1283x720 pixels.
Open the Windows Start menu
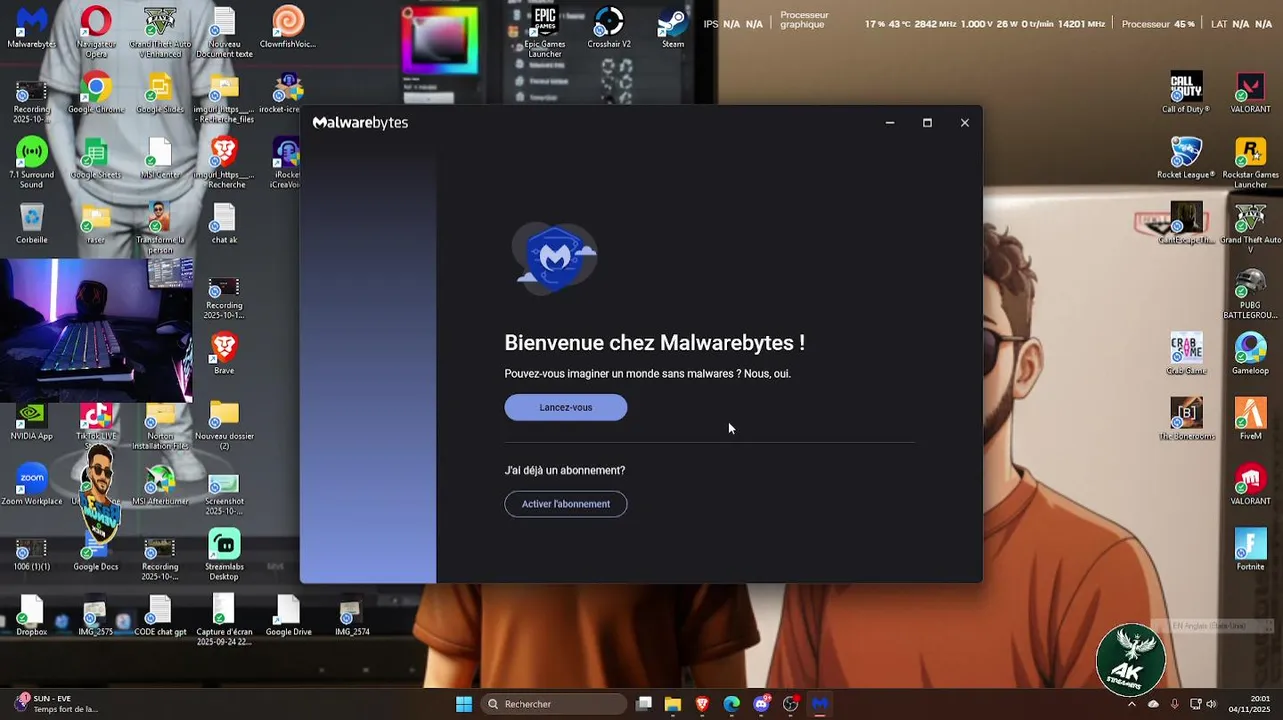point(464,704)
